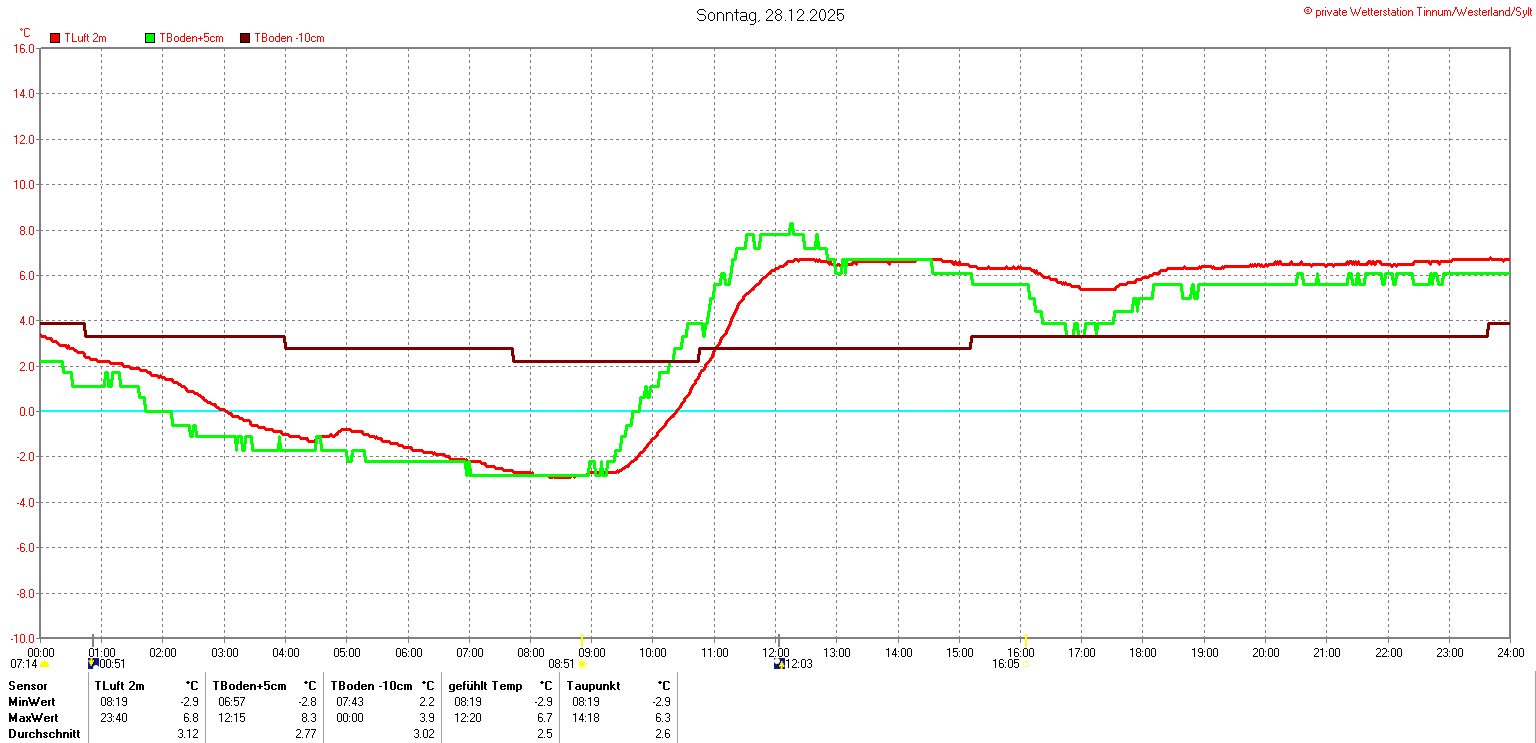Select the yellow sun icon at 08:51
This screenshot has width=1536, height=743.
(583, 664)
